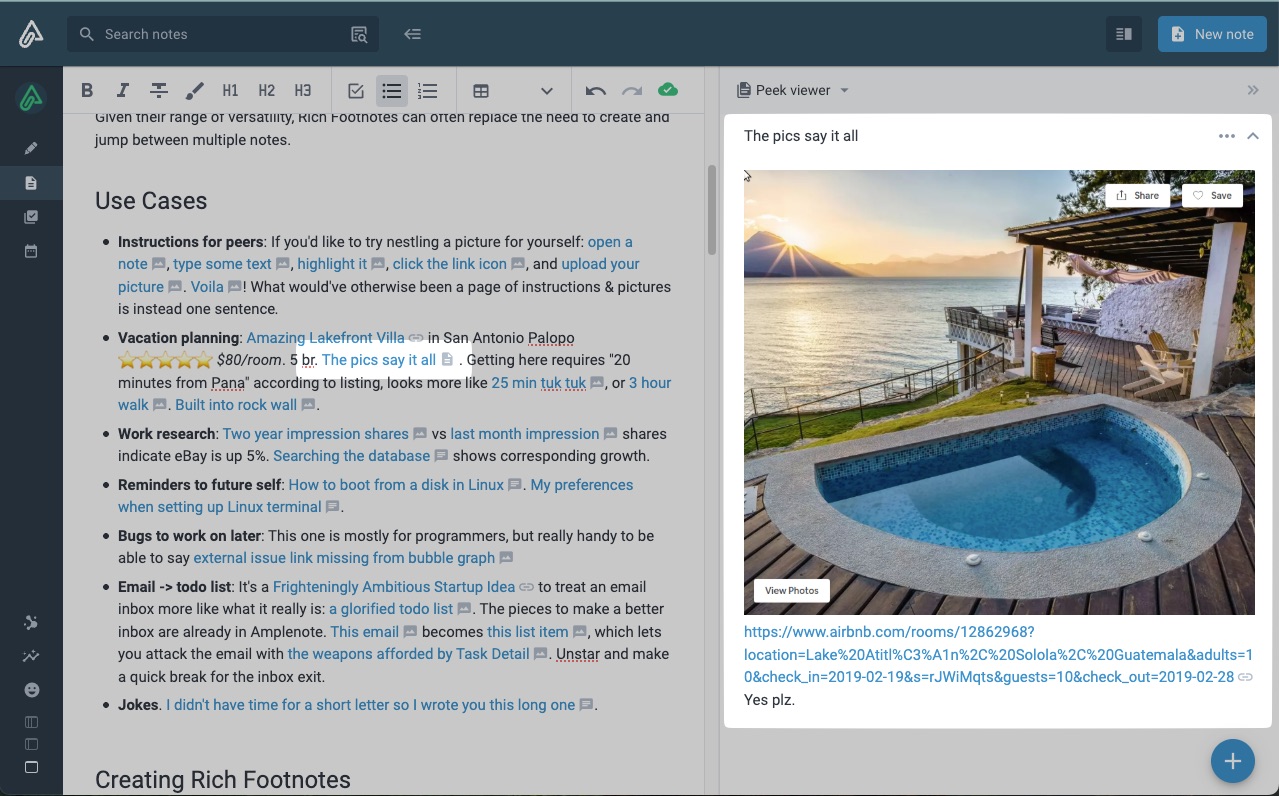Open the three-dots menu on peek card

pos(1226,136)
